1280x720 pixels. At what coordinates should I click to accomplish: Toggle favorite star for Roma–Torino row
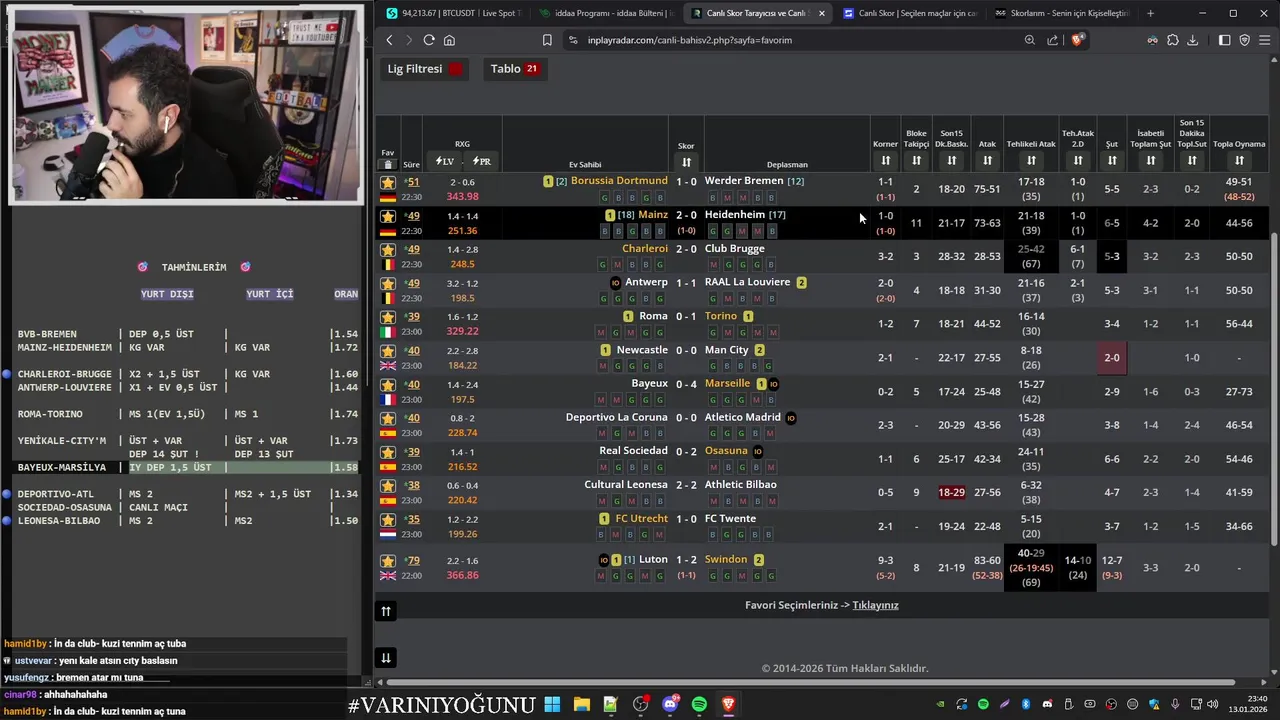(388, 317)
